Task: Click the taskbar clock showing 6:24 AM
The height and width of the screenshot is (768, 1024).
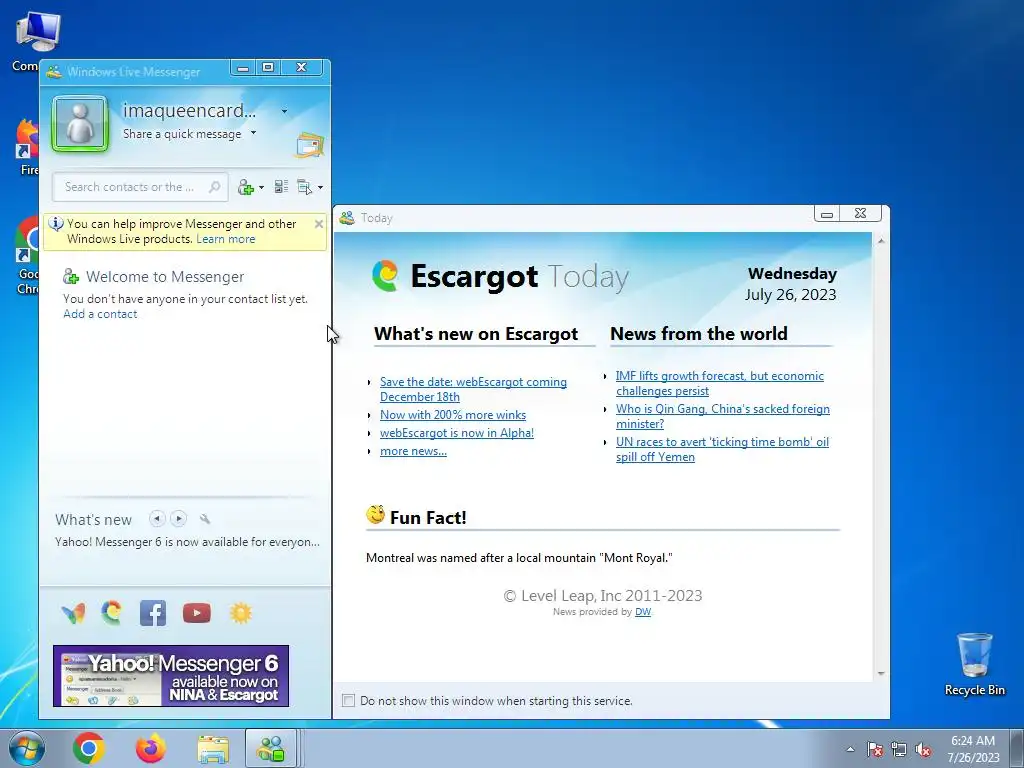Action: pyautogui.click(x=973, y=749)
